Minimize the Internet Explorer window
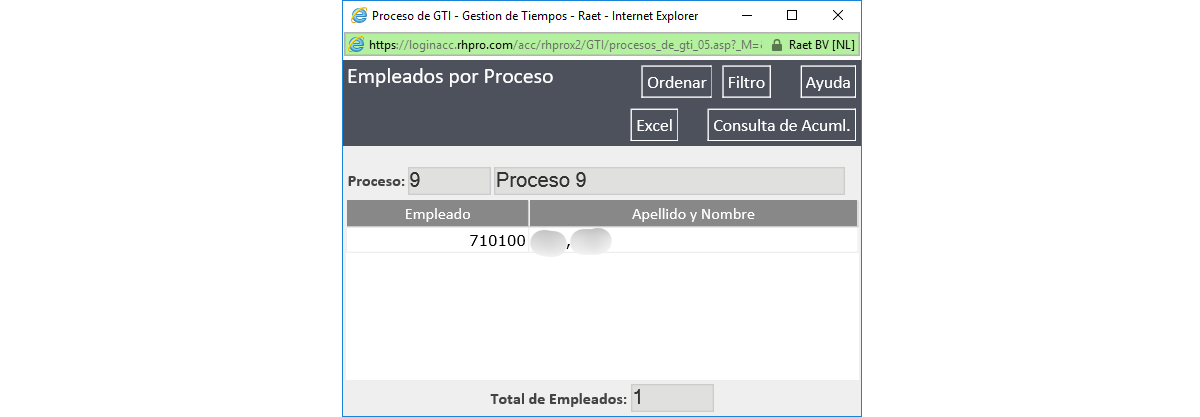This screenshot has width=1200, height=417. pos(745,16)
